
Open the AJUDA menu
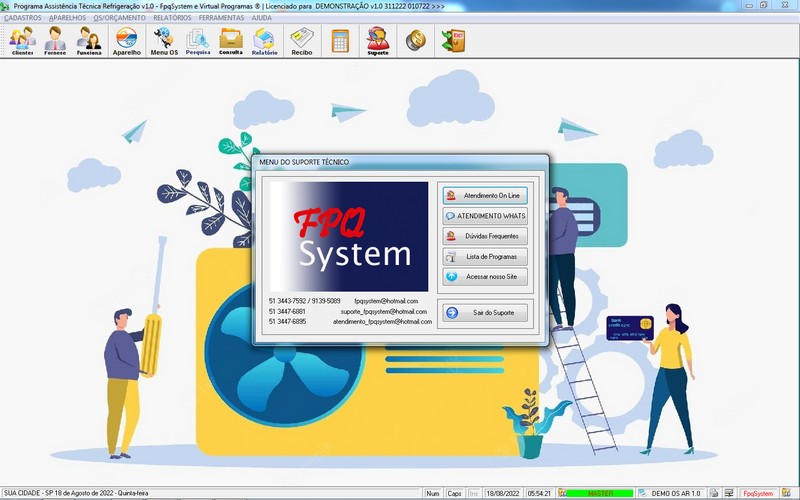click(261, 18)
